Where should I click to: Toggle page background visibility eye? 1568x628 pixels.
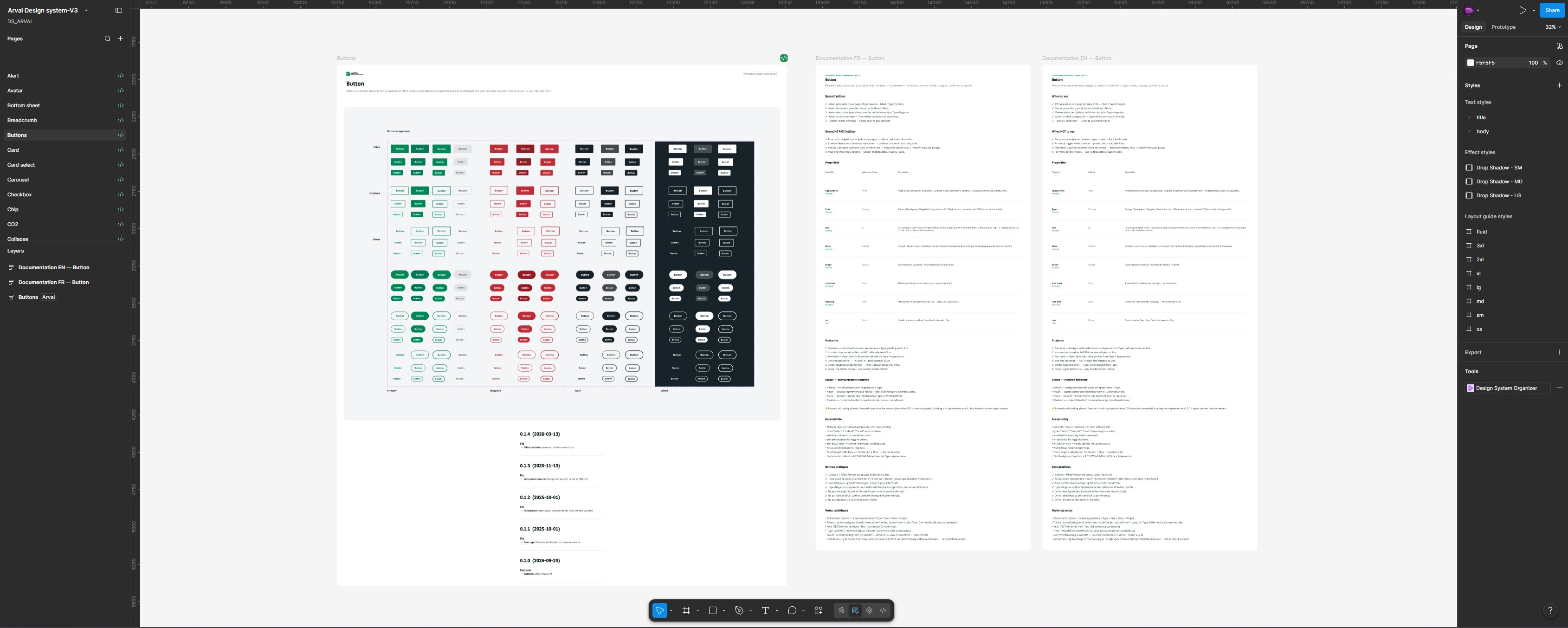(1559, 63)
